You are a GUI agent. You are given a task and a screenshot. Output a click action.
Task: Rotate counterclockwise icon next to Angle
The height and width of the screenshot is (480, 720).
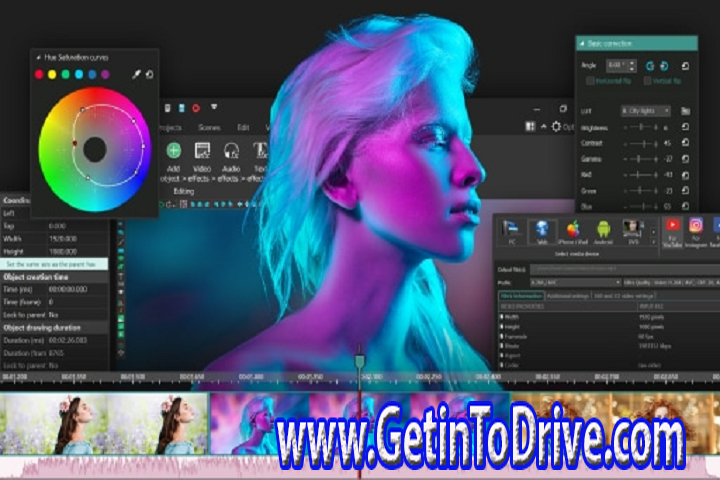tap(650, 66)
